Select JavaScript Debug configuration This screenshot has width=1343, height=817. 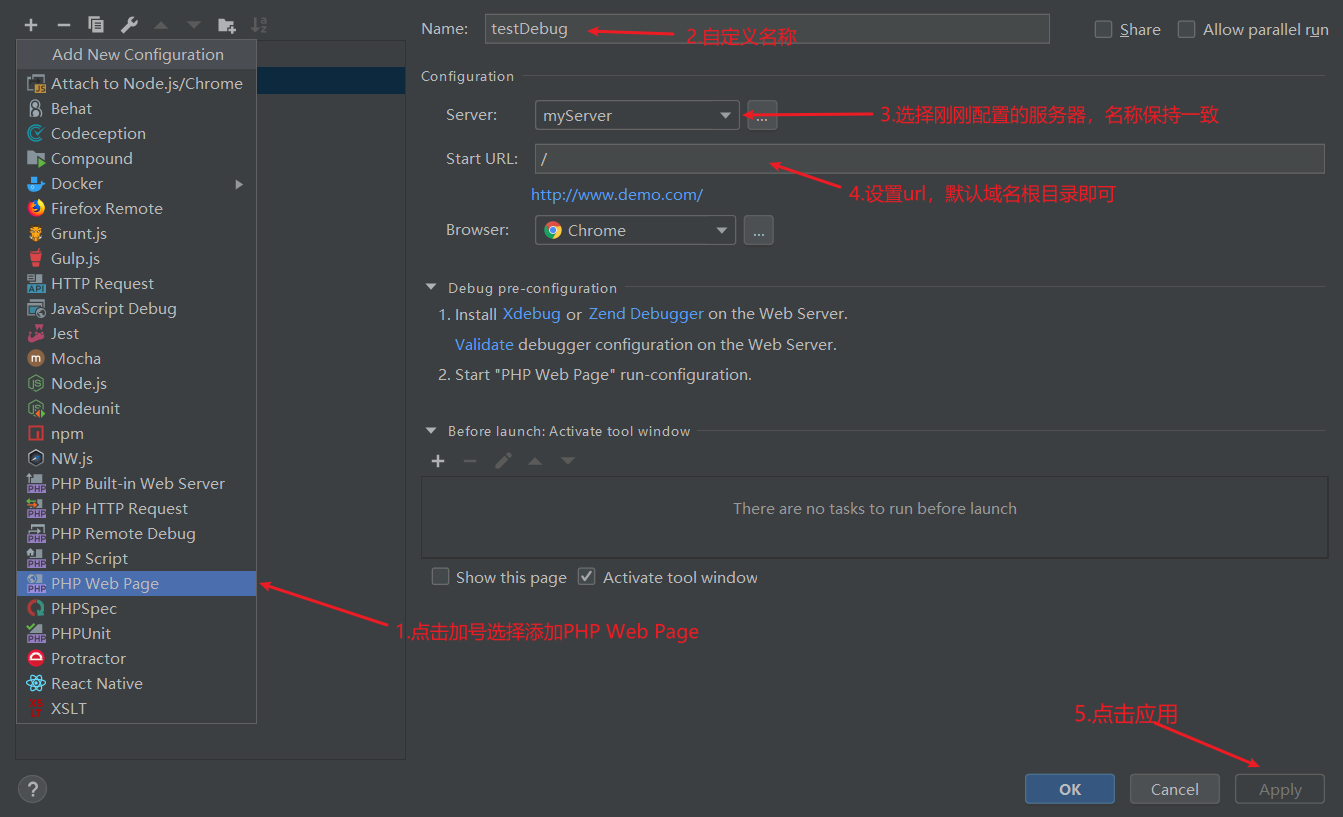click(136, 308)
